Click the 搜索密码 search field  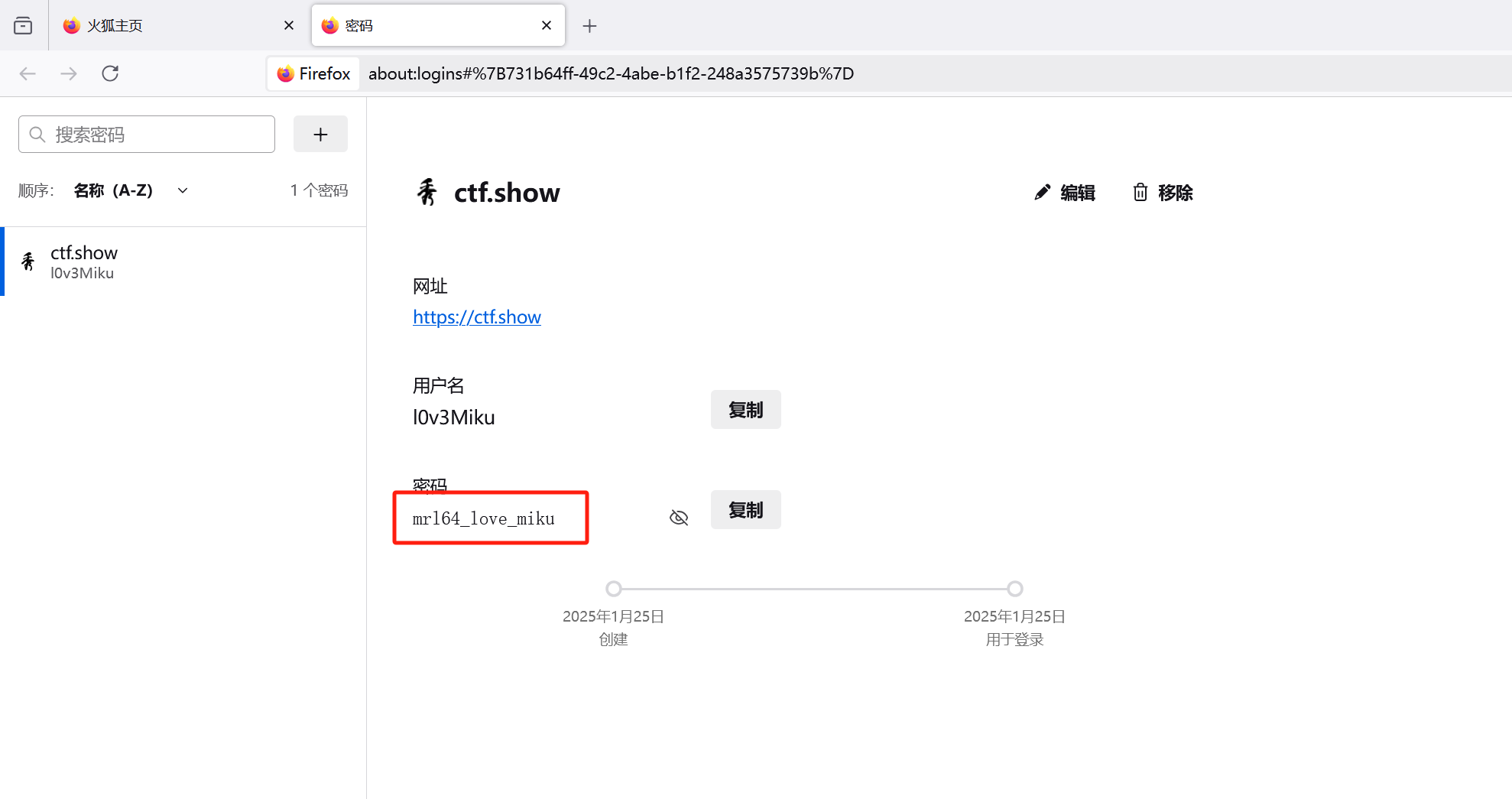point(147,135)
